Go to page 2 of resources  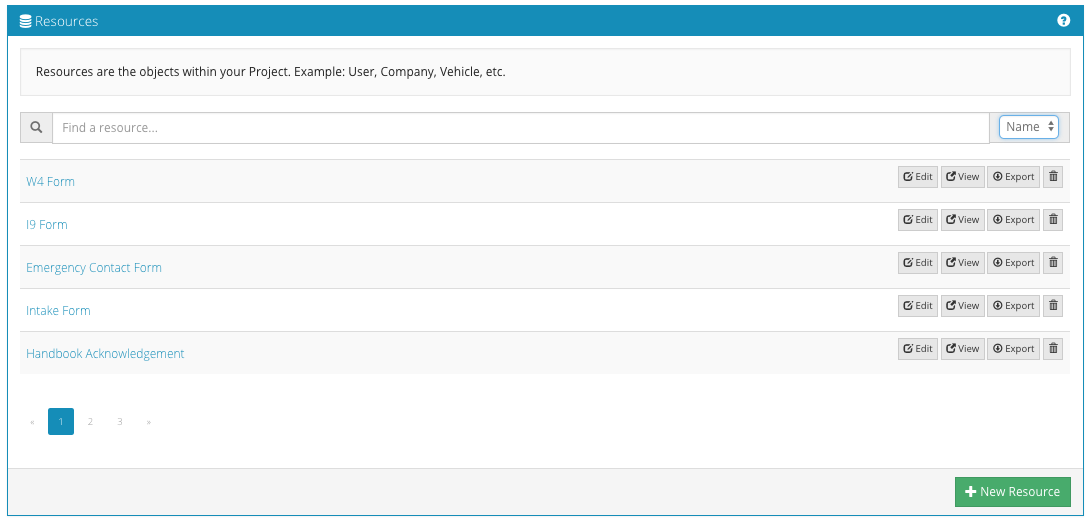click(x=90, y=422)
